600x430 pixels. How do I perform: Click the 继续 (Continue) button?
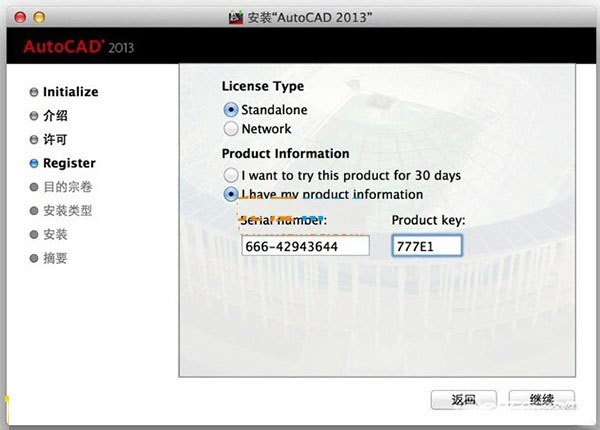click(541, 400)
